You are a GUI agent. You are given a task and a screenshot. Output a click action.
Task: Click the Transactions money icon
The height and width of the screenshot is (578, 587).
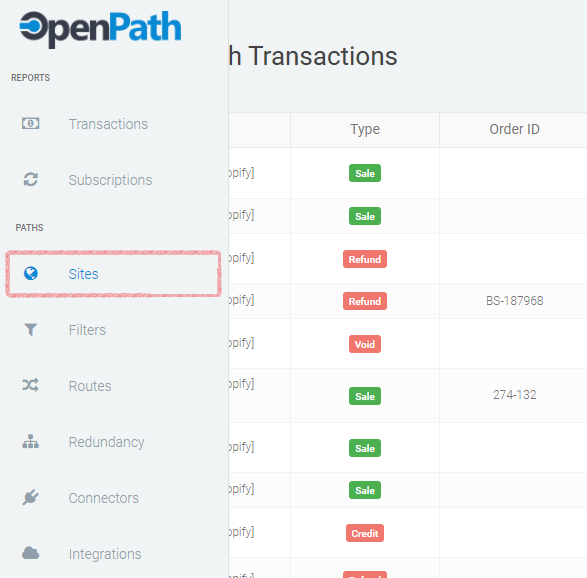tap(30, 124)
